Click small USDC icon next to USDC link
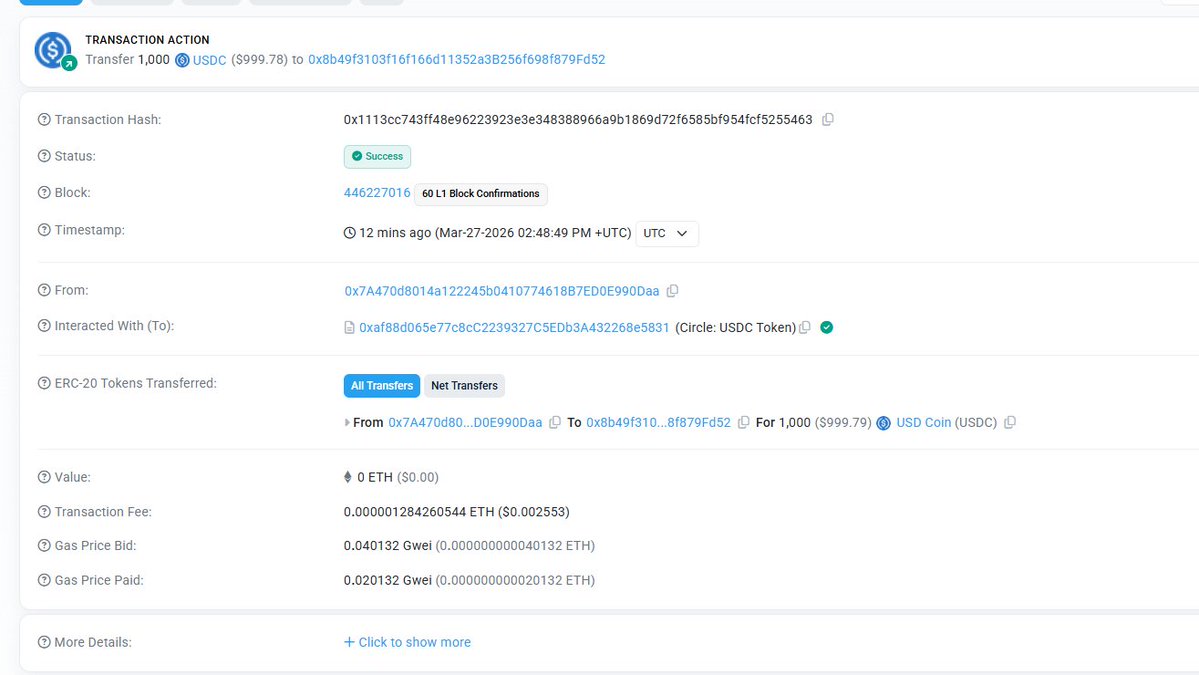The width and height of the screenshot is (1199, 675). 182,60
